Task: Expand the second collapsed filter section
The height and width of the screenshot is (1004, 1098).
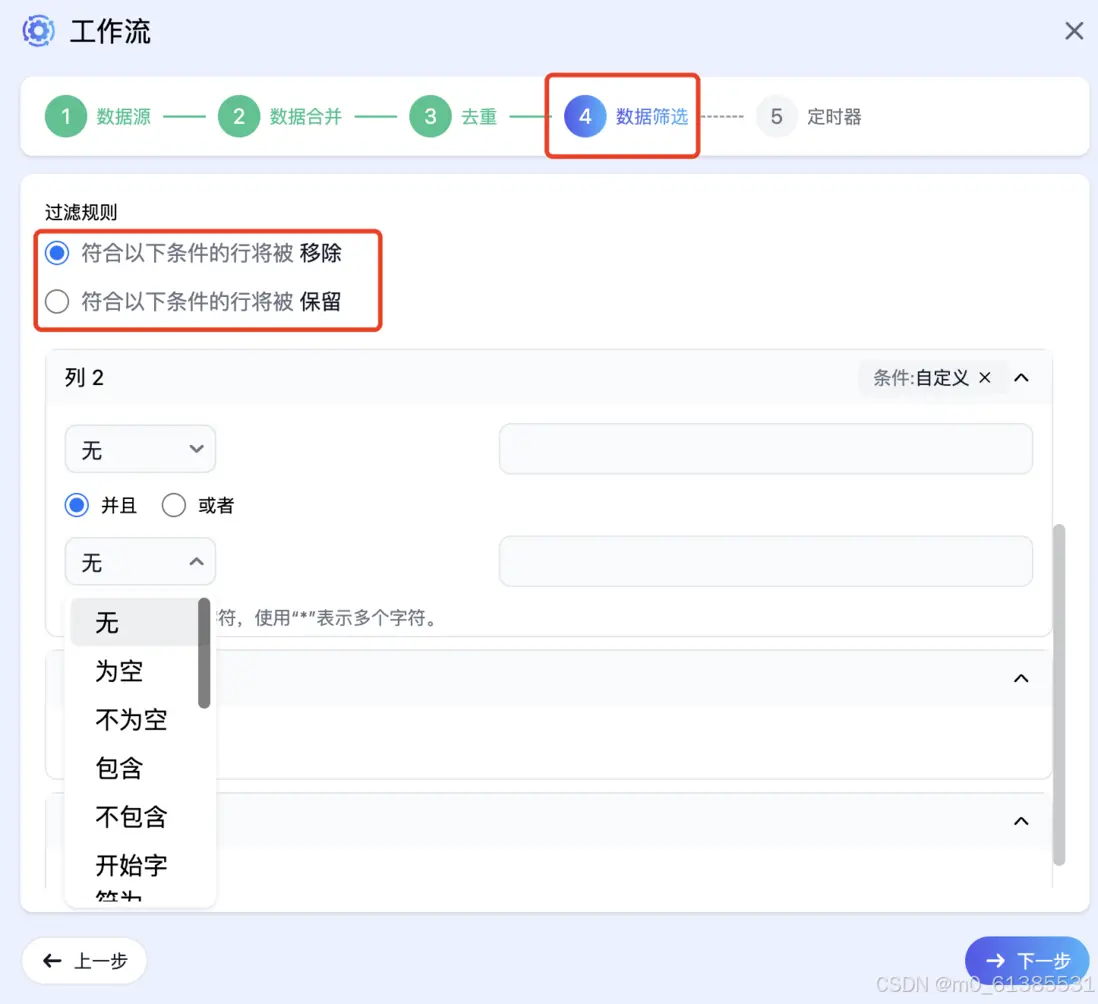Action: [1021, 678]
